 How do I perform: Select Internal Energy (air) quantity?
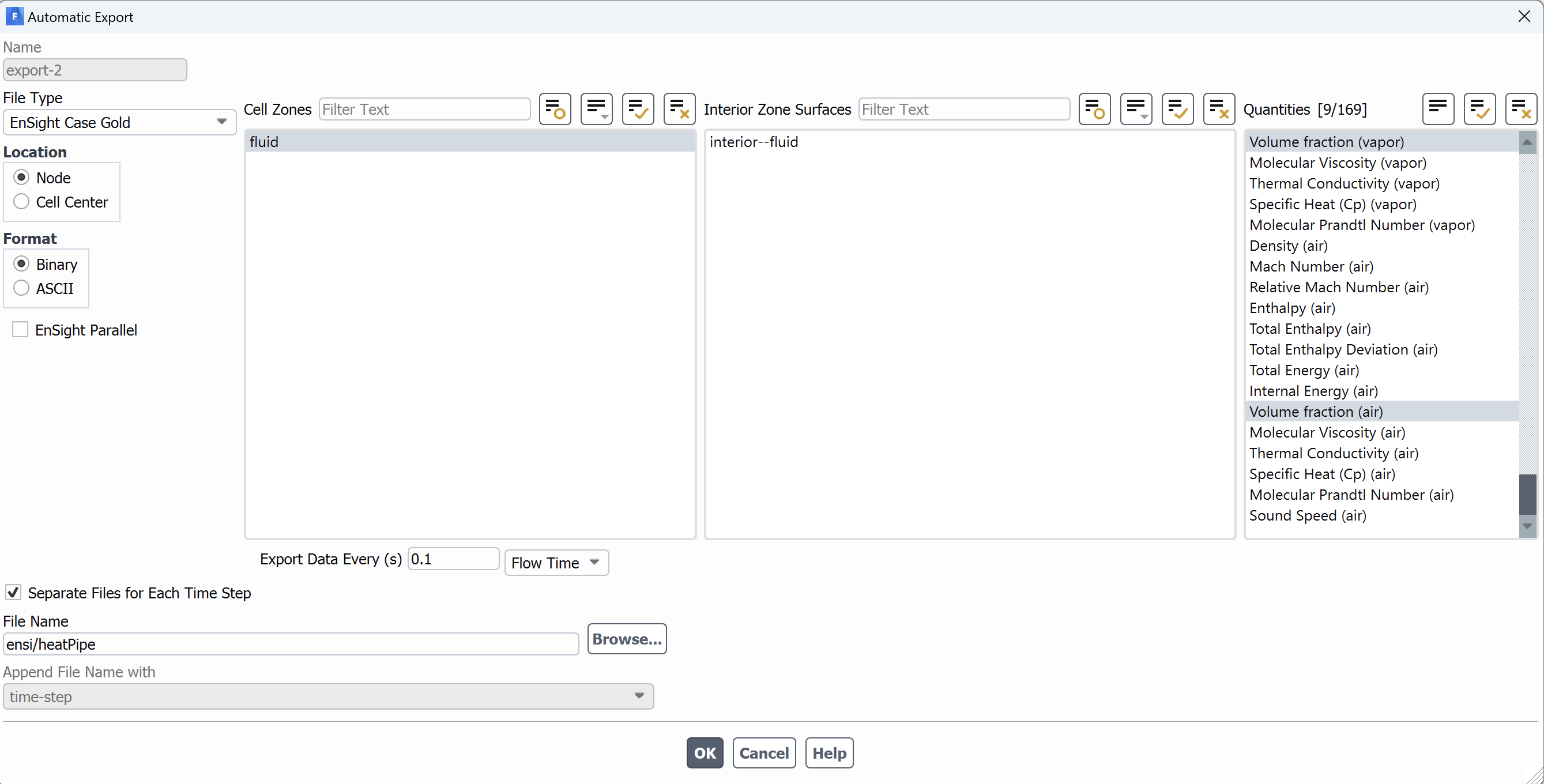point(1382,391)
